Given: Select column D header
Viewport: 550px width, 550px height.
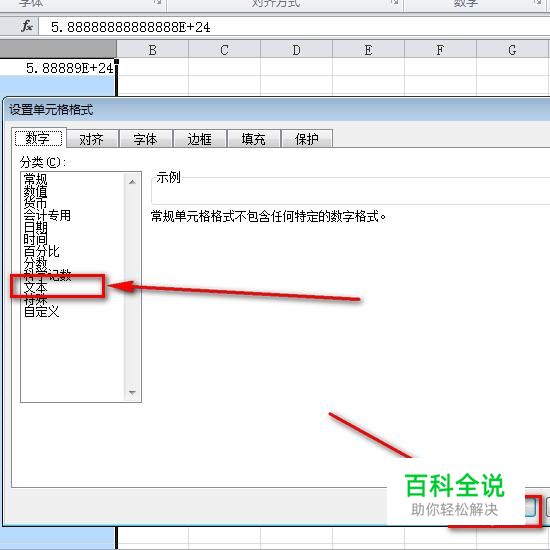Looking at the screenshot, I should pos(296,50).
